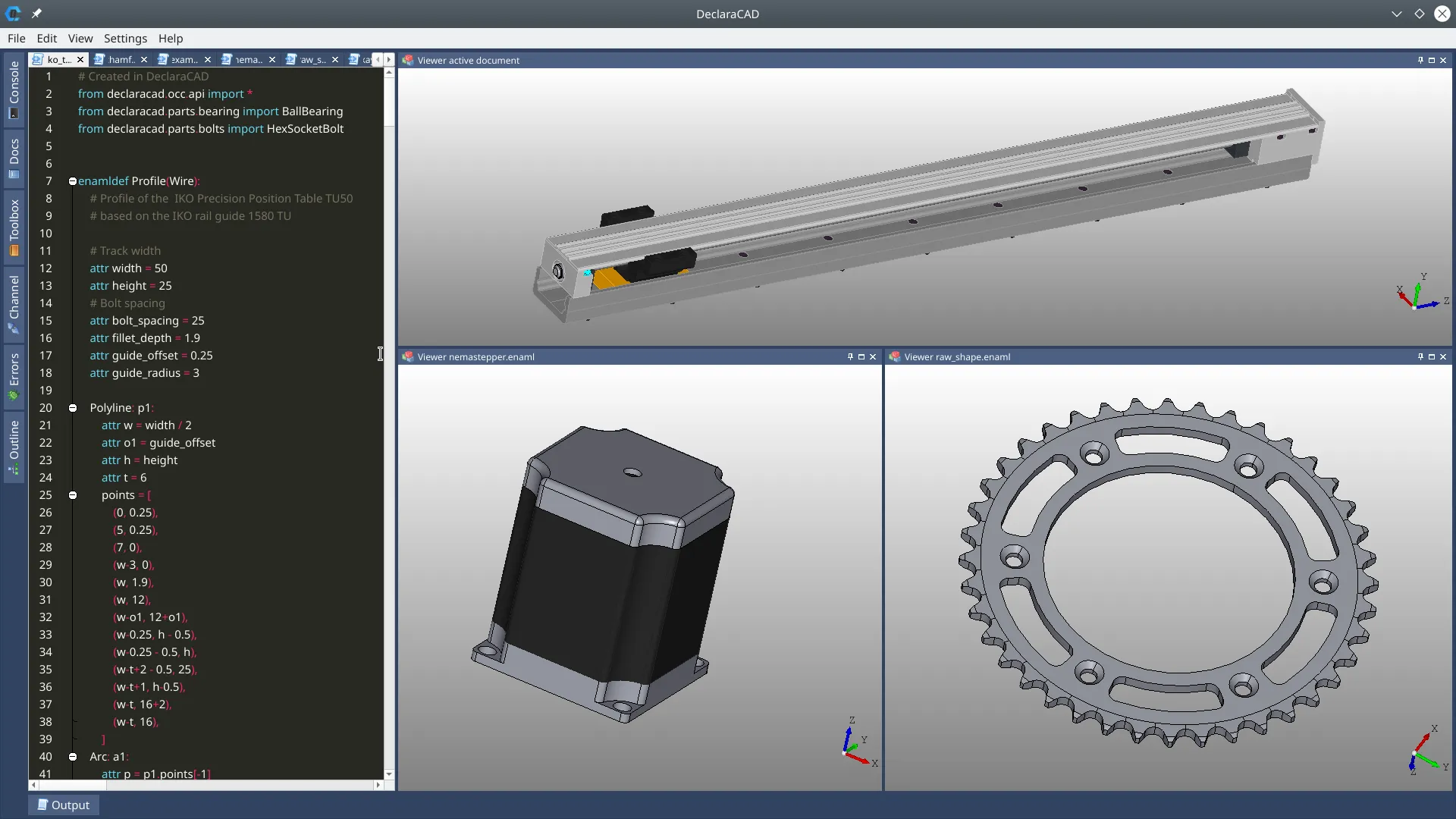
Task: Open the Outline panel
Action: pos(14,447)
